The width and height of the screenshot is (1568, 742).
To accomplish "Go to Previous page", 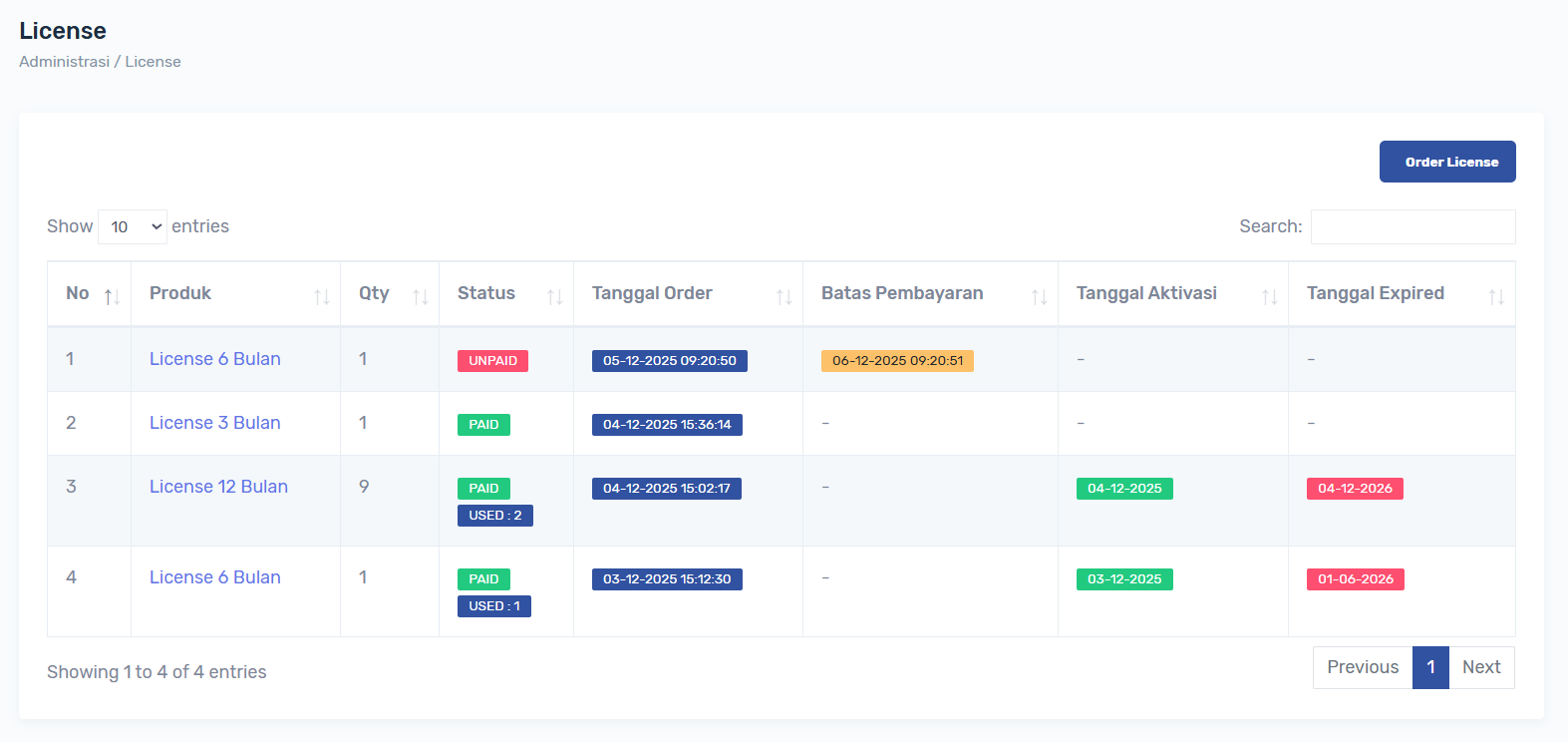I will click(1362, 667).
